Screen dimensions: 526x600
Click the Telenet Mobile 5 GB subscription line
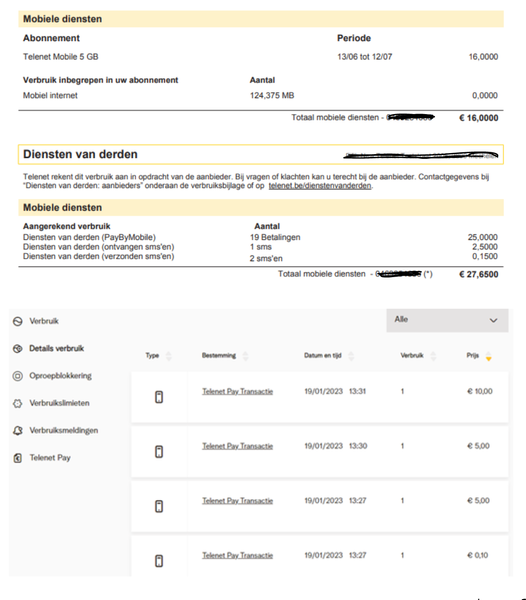click(x=60, y=57)
